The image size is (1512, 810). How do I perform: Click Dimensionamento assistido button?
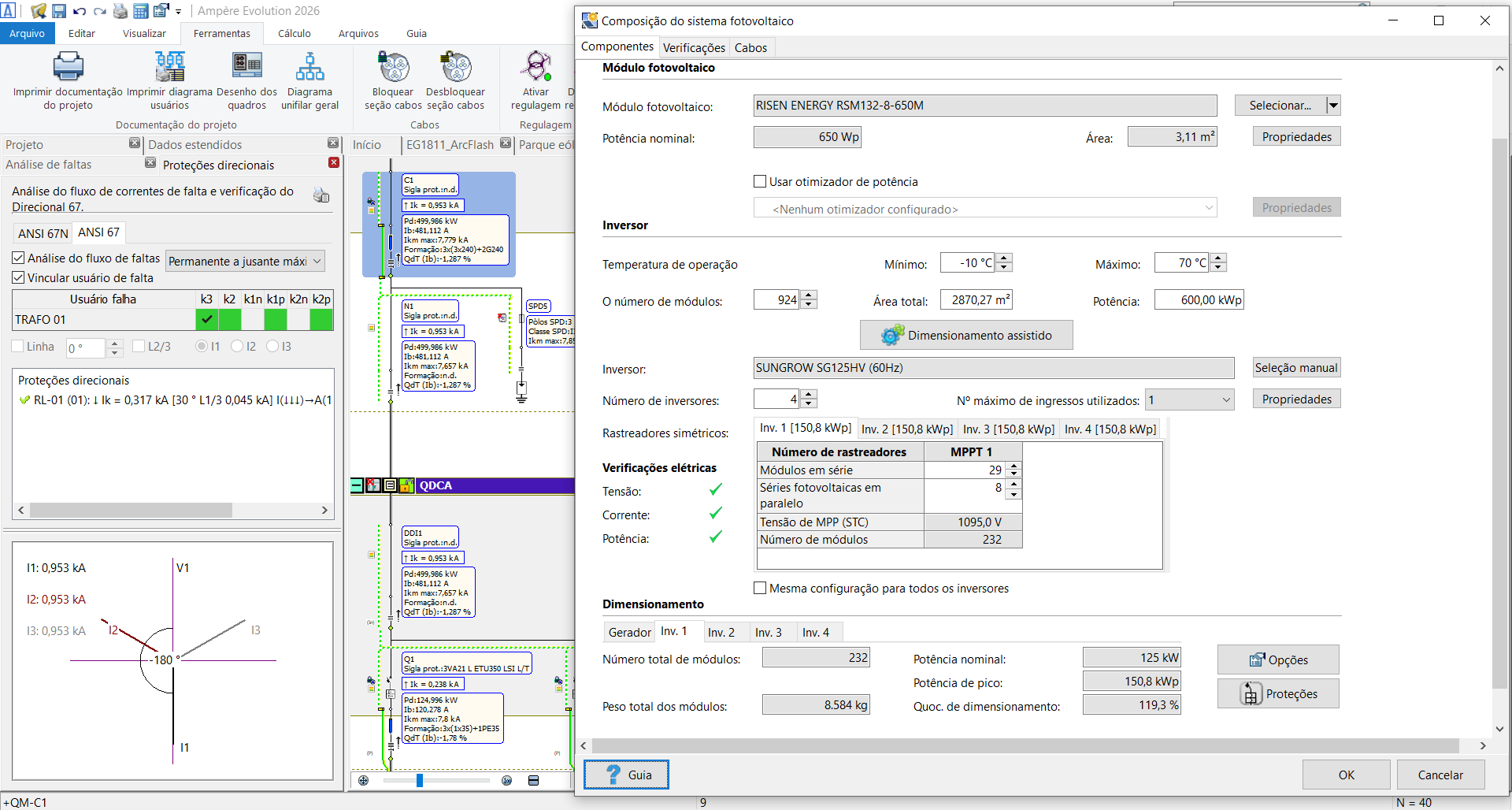(965, 336)
